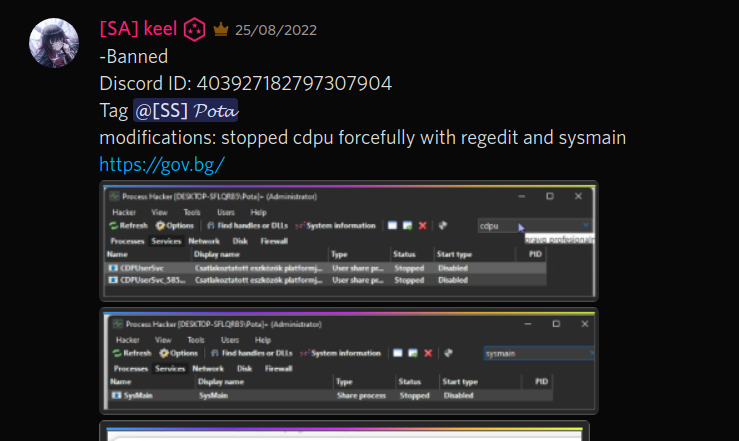Image resolution: width=739 pixels, height=441 pixels.
Task: Maximize the sysmain Process Hacker window
Action: [556, 324]
